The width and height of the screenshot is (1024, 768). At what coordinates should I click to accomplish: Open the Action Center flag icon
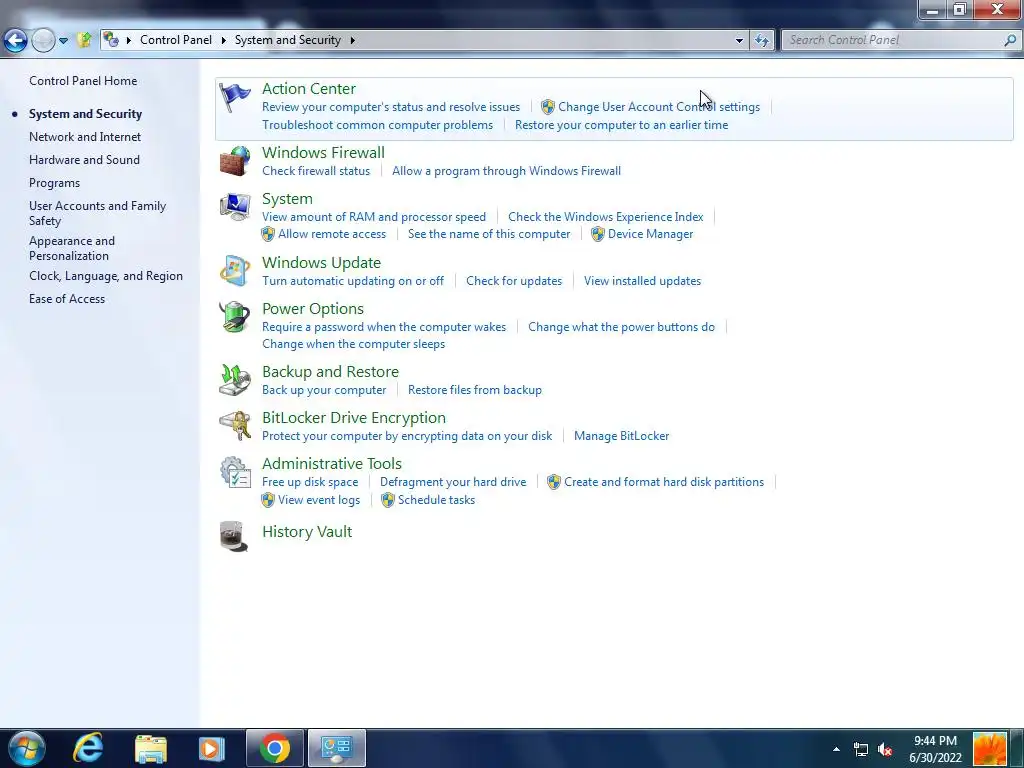tap(234, 98)
